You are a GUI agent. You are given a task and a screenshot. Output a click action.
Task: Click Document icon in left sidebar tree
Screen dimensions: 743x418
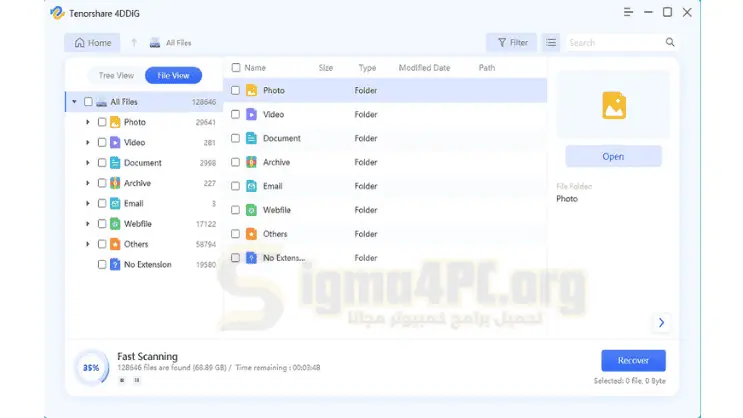115,163
